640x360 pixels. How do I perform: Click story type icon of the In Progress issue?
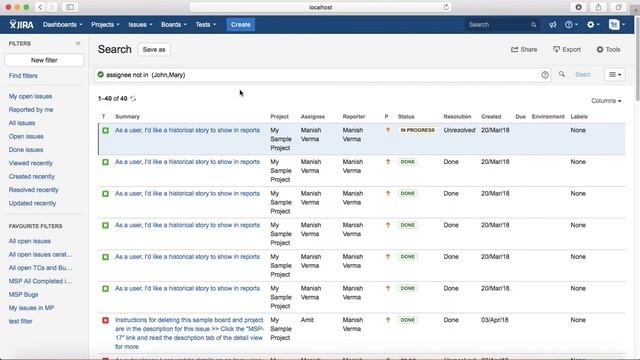tap(105, 131)
